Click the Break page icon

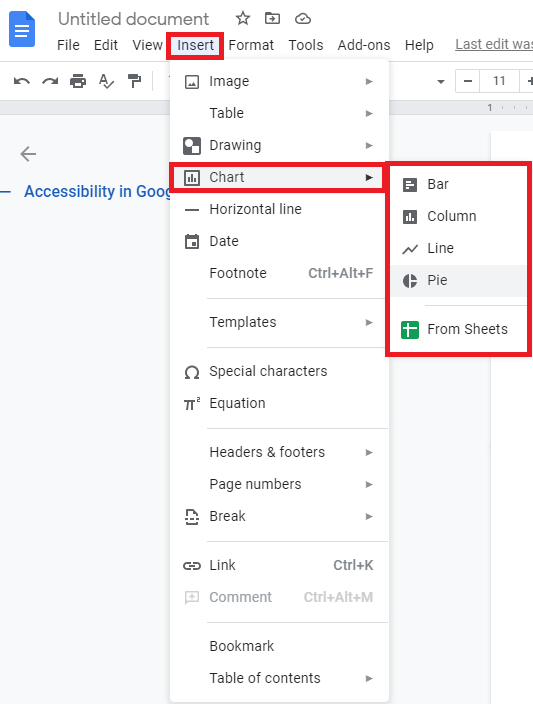(192, 517)
